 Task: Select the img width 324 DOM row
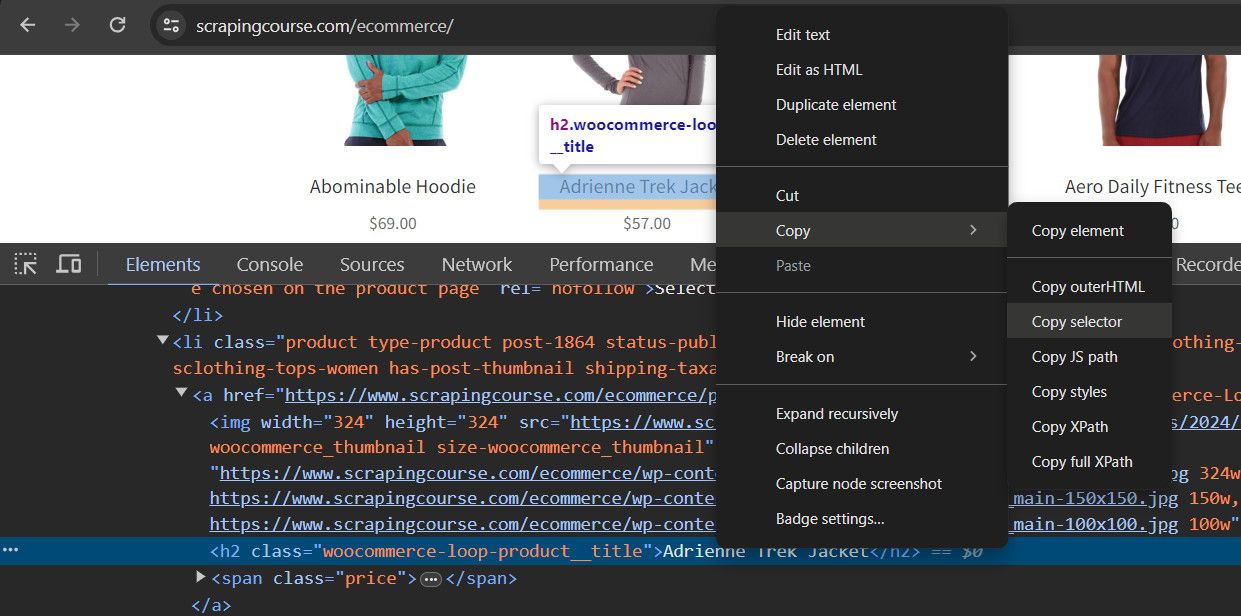[463, 421]
